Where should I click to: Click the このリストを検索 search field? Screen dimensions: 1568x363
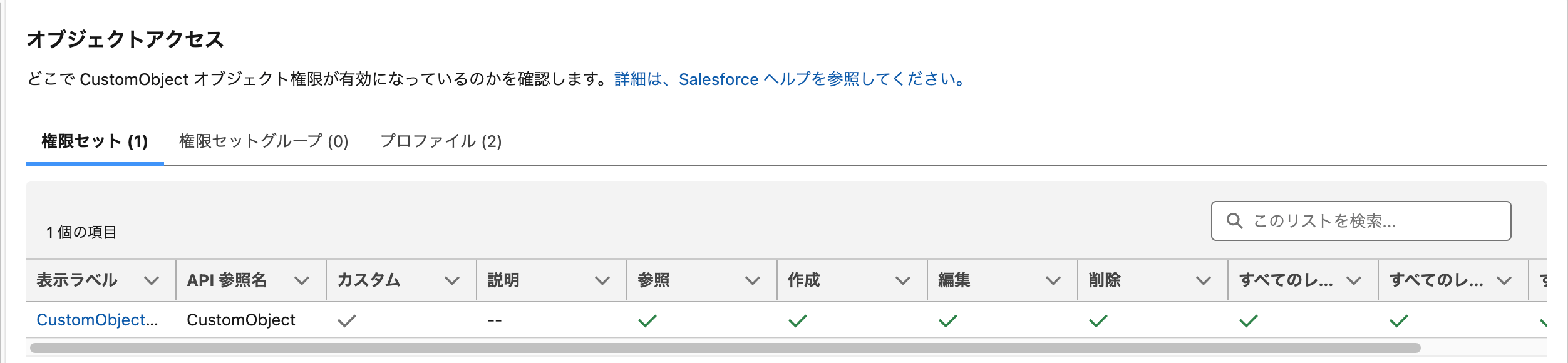(1371, 221)
